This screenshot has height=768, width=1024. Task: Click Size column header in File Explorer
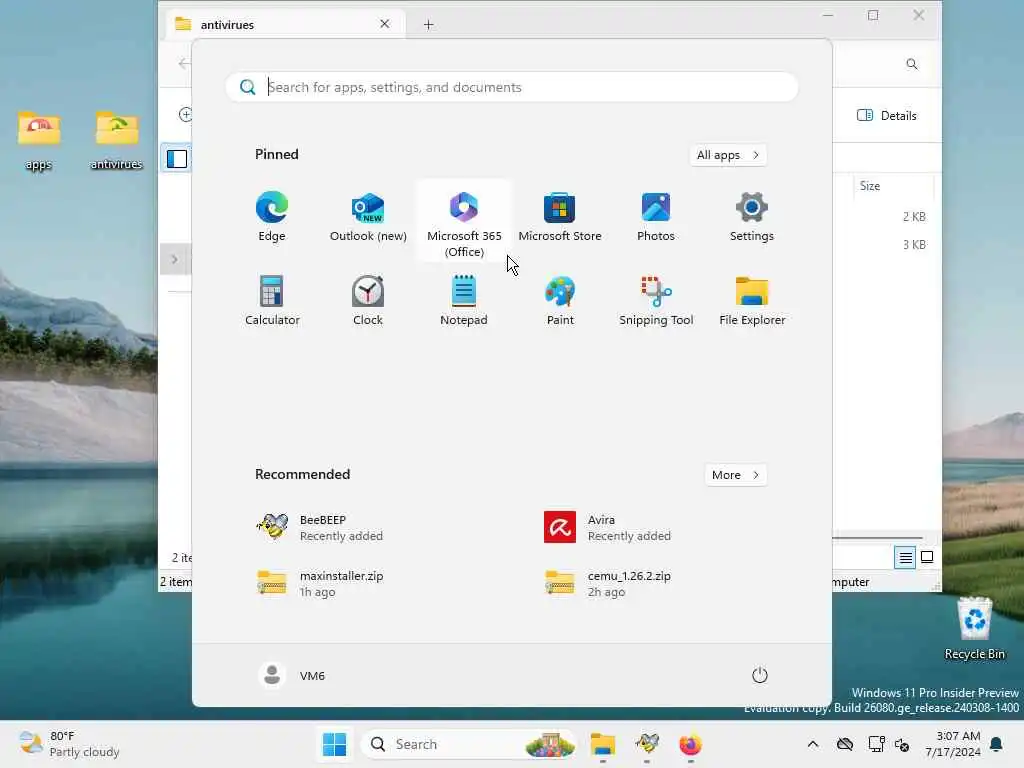(x=893, y=186)
